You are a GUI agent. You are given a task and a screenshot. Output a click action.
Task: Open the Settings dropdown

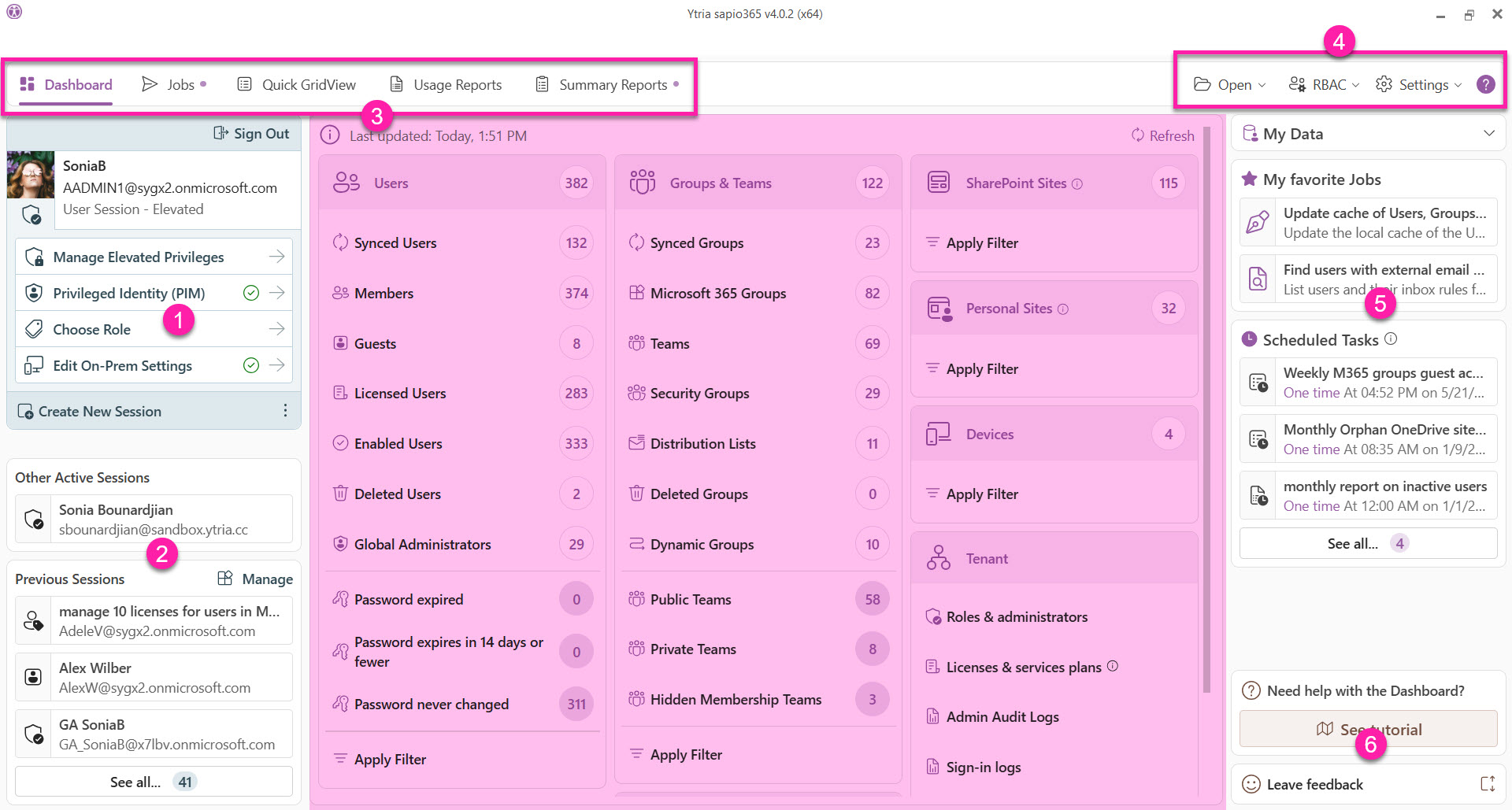pyautogui.click(x=1418, y=84)
